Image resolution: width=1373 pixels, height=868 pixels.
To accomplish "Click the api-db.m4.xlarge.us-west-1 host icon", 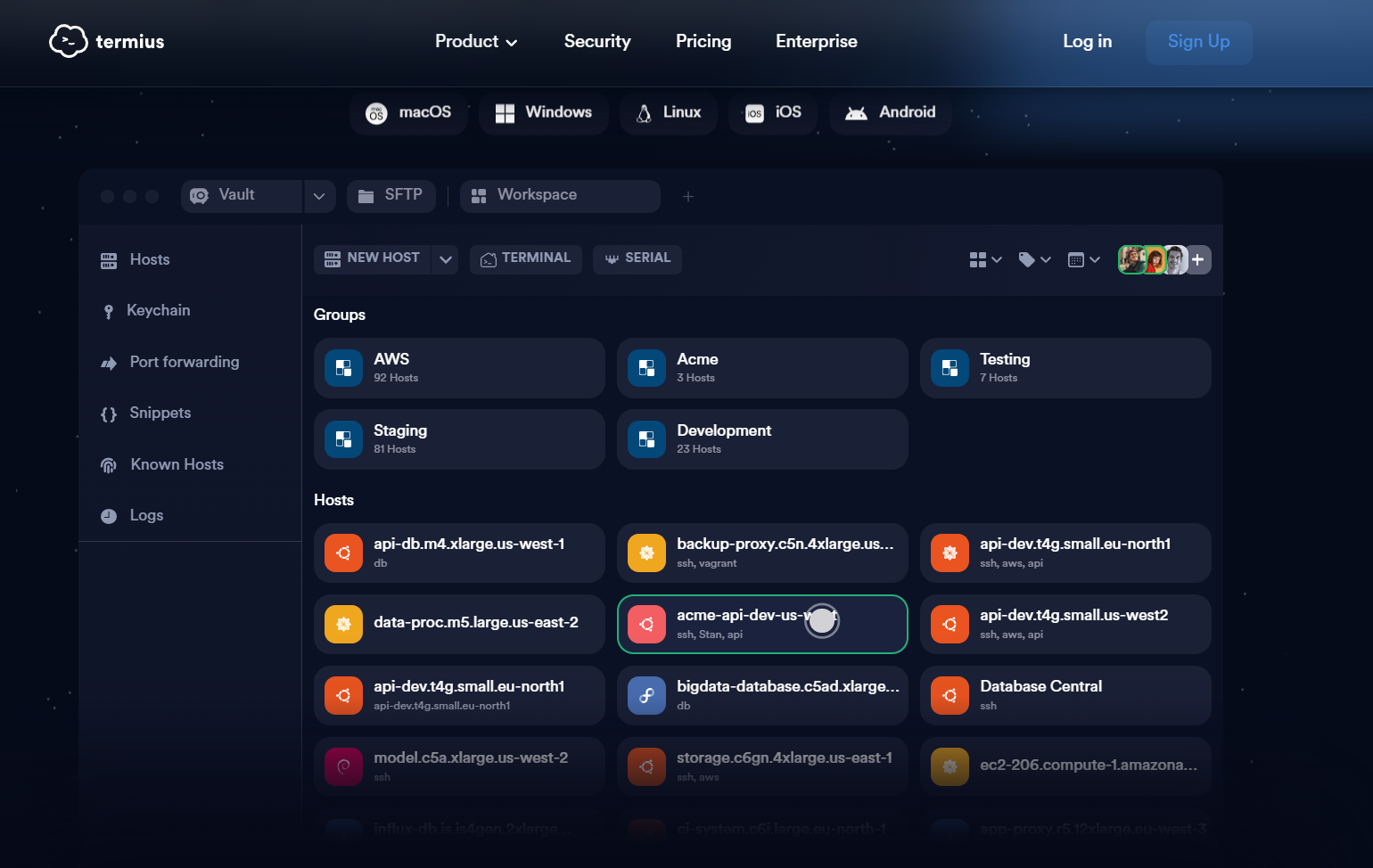I will tap(343, 553).
